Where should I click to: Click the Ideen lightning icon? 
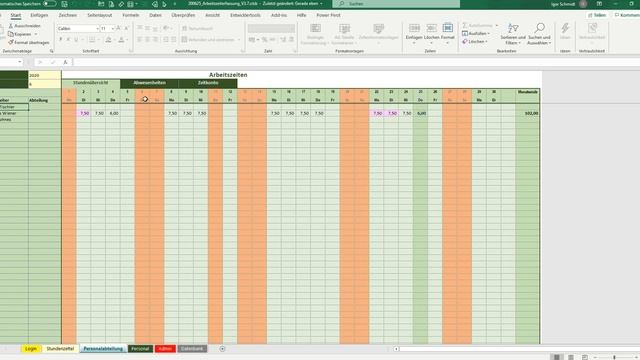point(565,28)
